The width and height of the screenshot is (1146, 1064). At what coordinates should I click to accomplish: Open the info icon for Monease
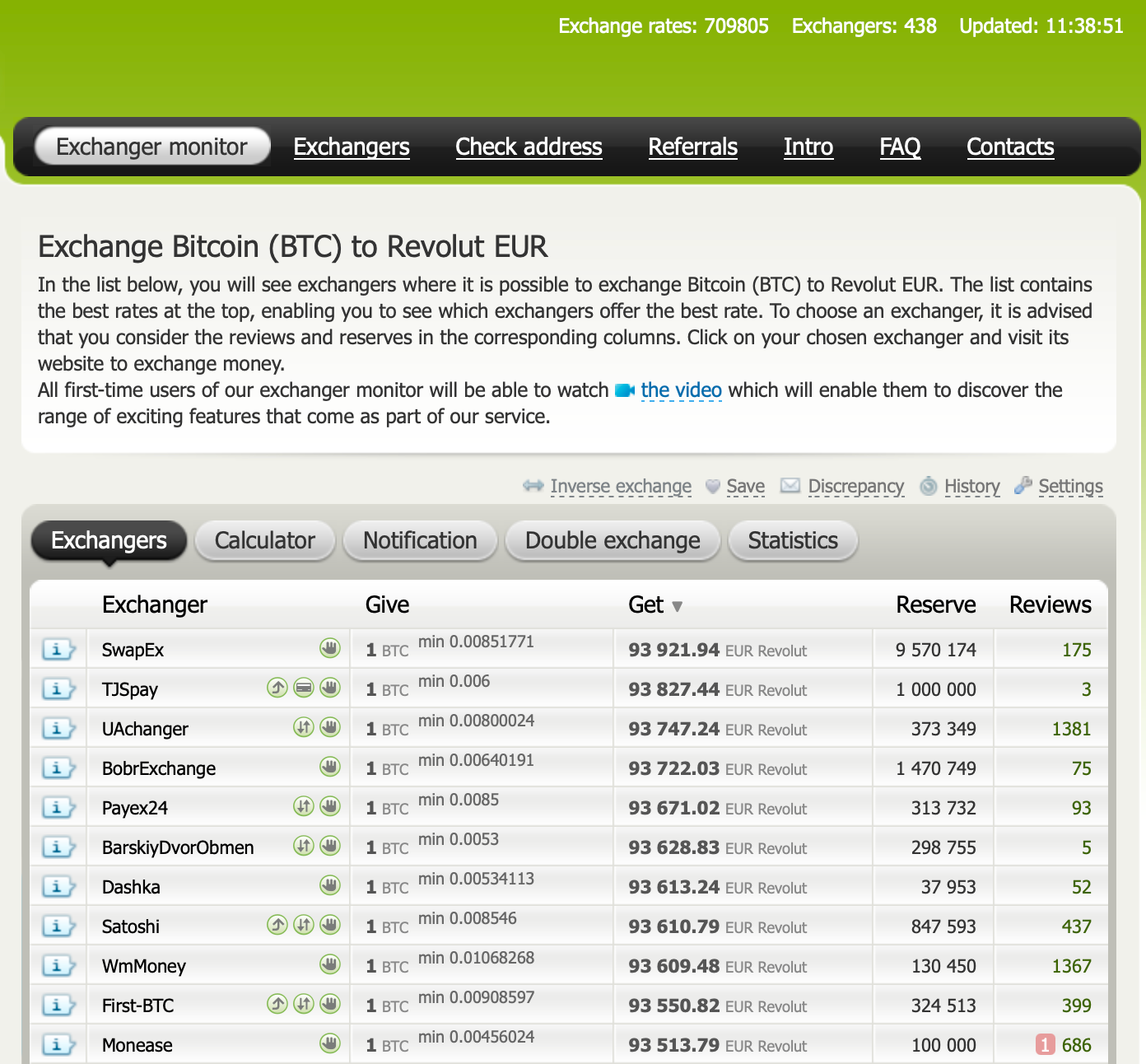58,1045
